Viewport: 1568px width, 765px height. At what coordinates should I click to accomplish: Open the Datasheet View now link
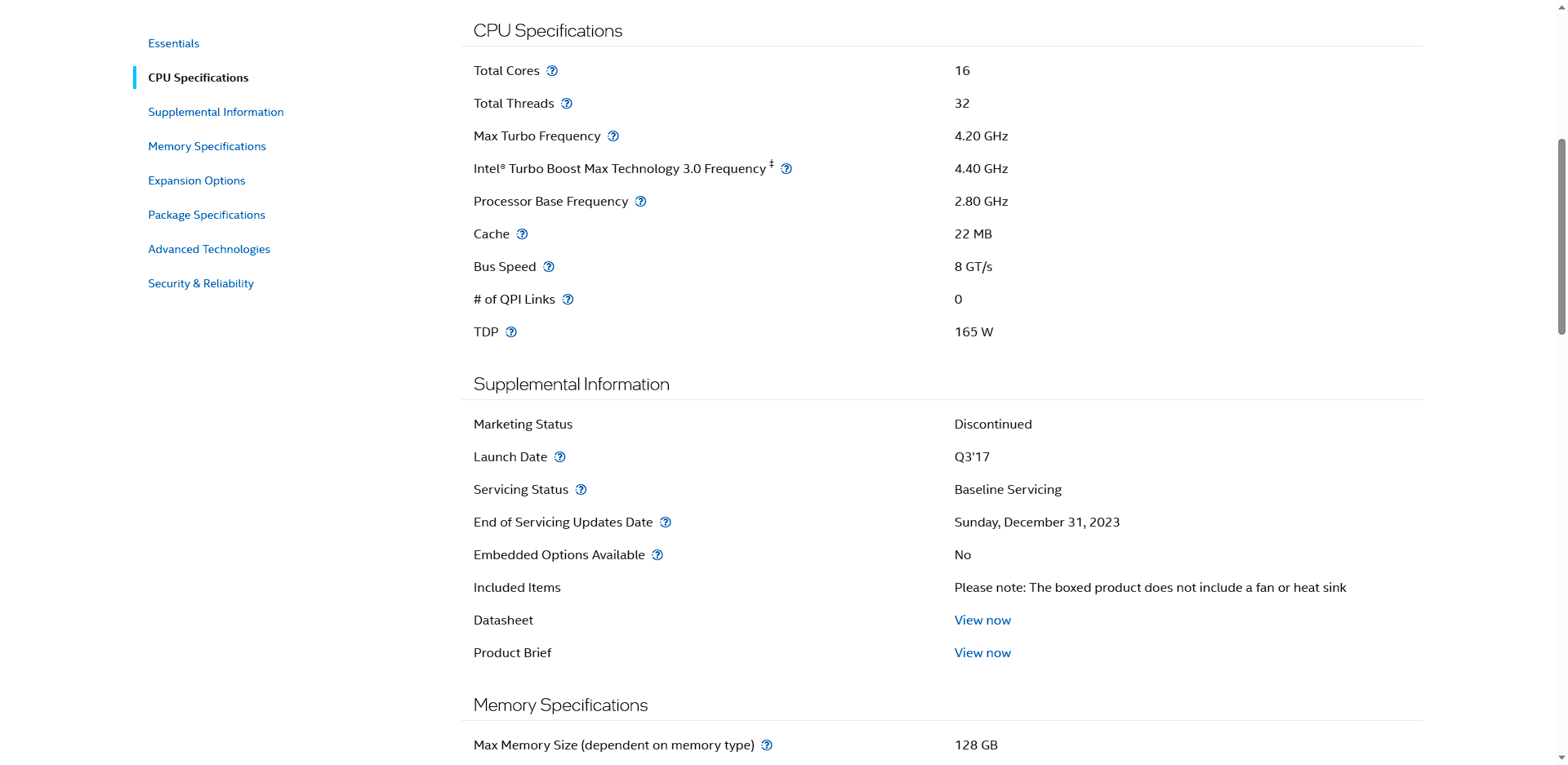(x=982, y=620)
